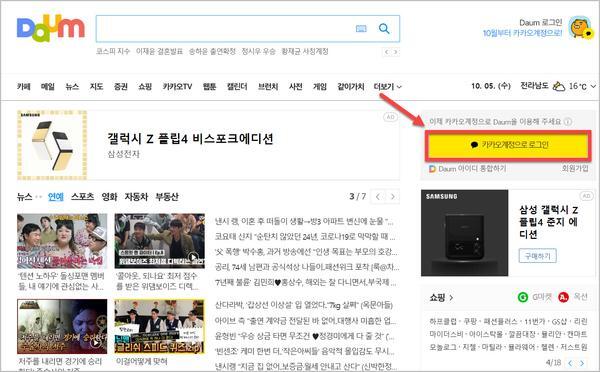Click the date text 10. 05. (수)
Image resolution: width=600 pixels, height=372 pixels.
(491, 86)
